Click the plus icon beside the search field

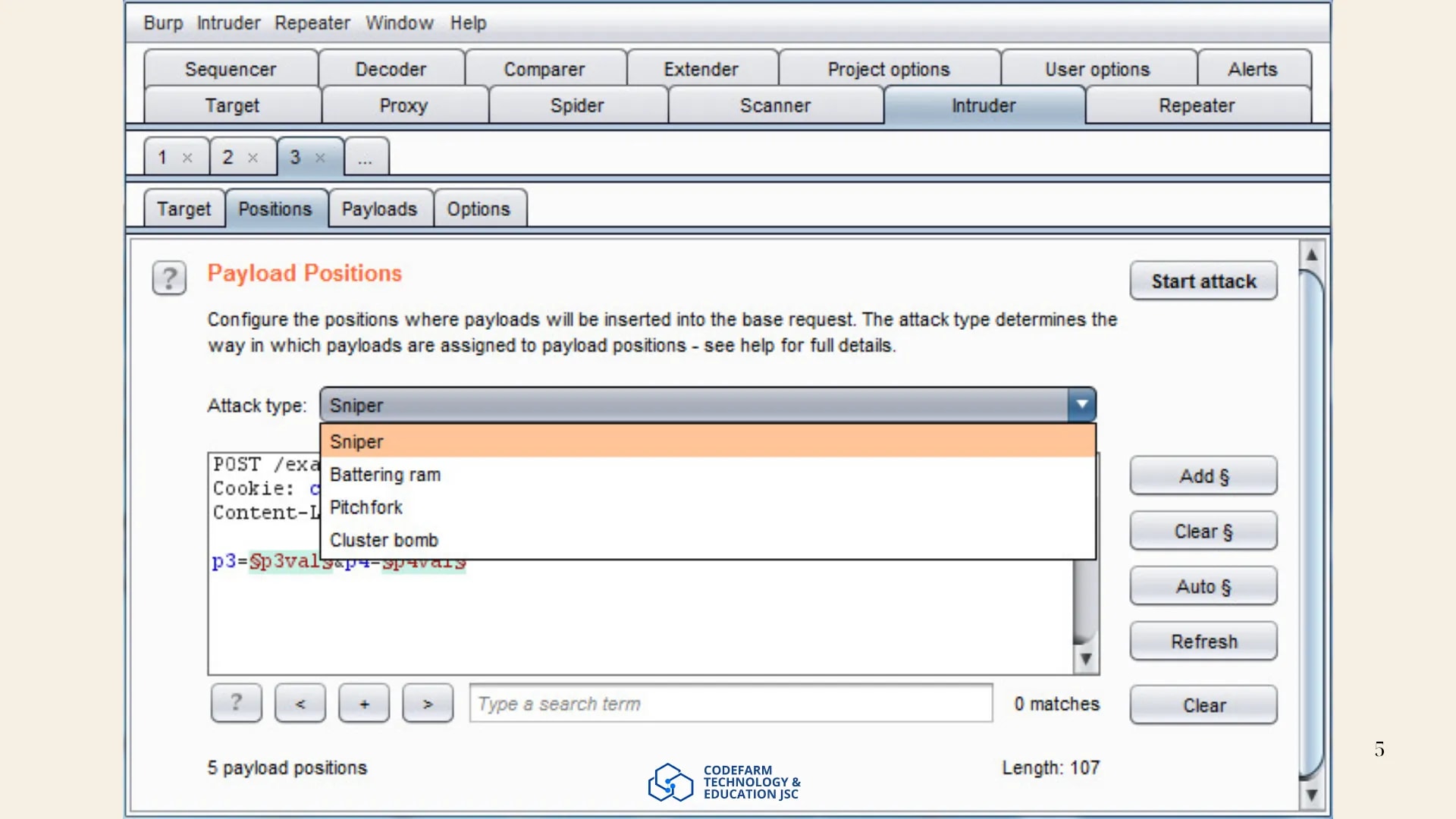pos(363,703)
